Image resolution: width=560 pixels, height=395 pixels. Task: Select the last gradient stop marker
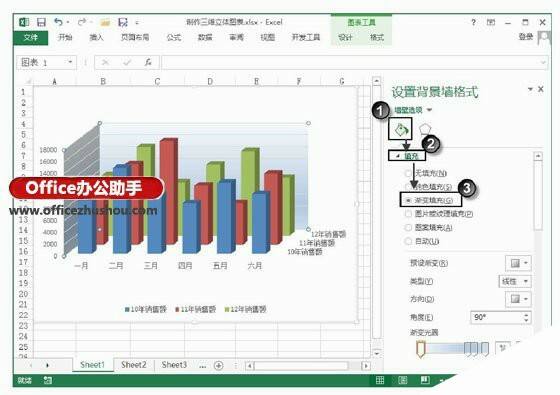coord(485,349)
